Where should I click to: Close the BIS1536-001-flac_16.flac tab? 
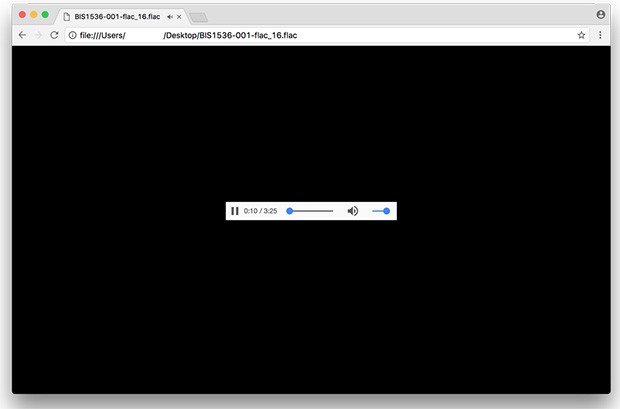[x=179, y=17]
